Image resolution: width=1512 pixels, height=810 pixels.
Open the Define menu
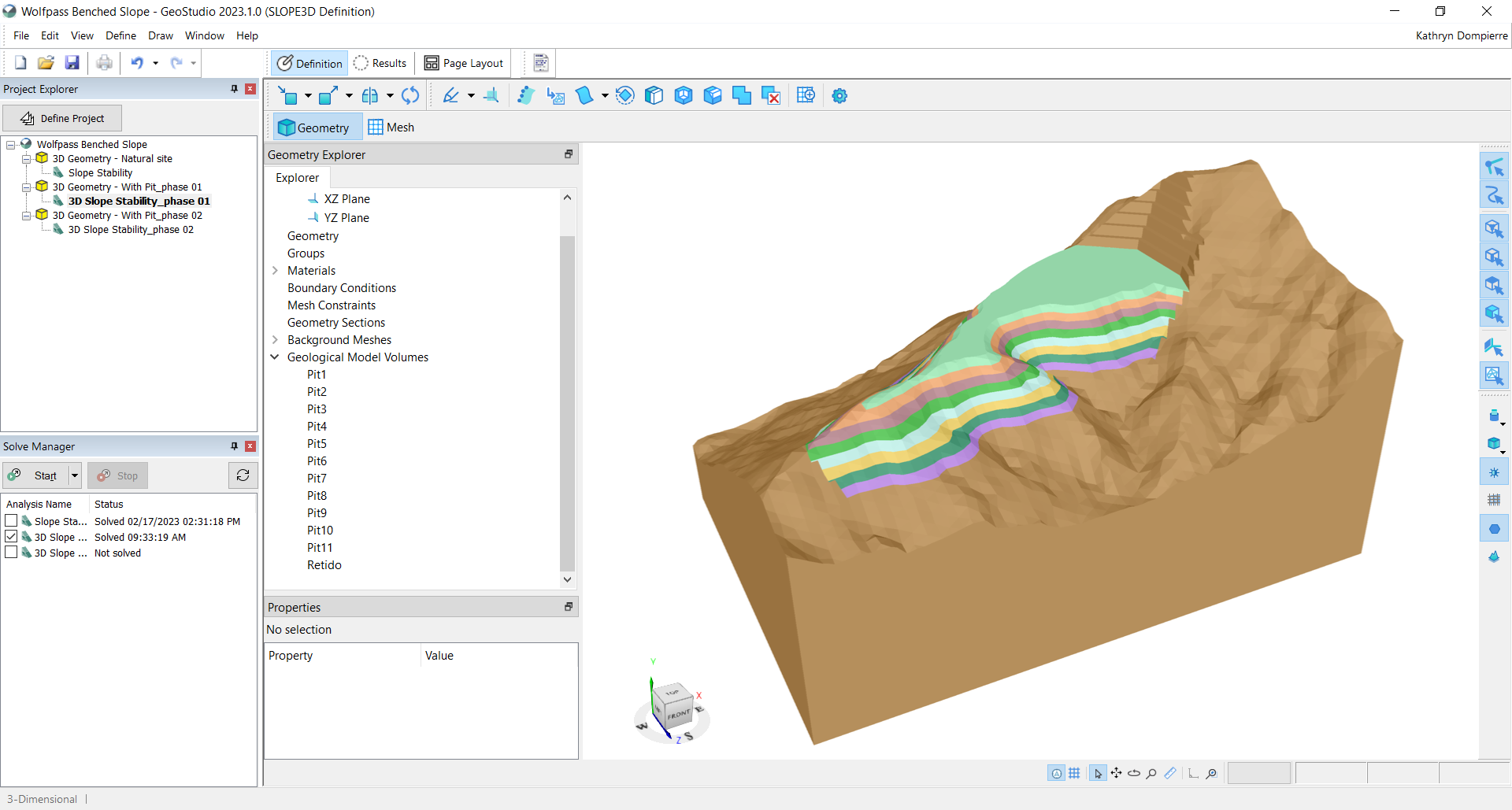[x=120, y=35]
